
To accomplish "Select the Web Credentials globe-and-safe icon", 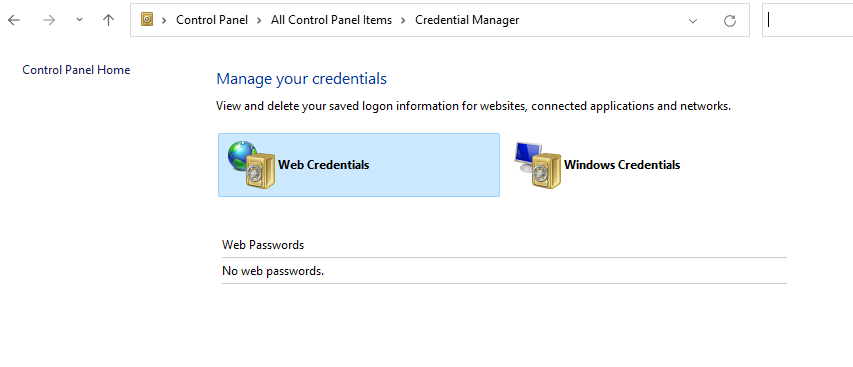I will tap(251, 164).
